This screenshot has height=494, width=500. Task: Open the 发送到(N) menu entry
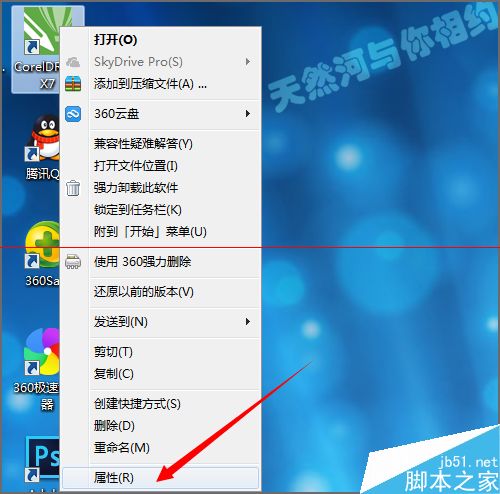(160, 322)
